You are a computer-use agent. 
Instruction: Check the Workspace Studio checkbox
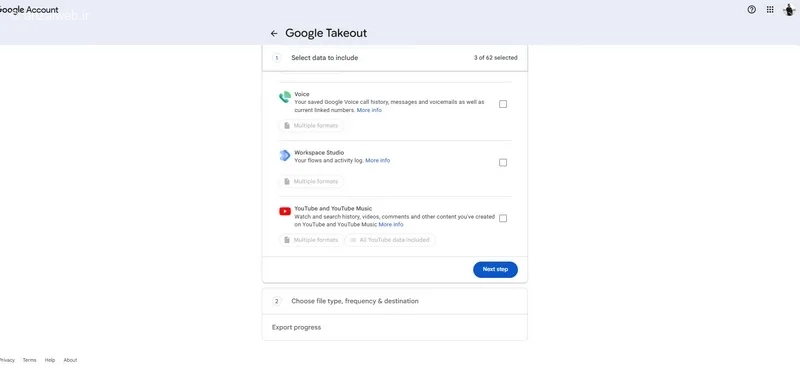pos(503,163)
